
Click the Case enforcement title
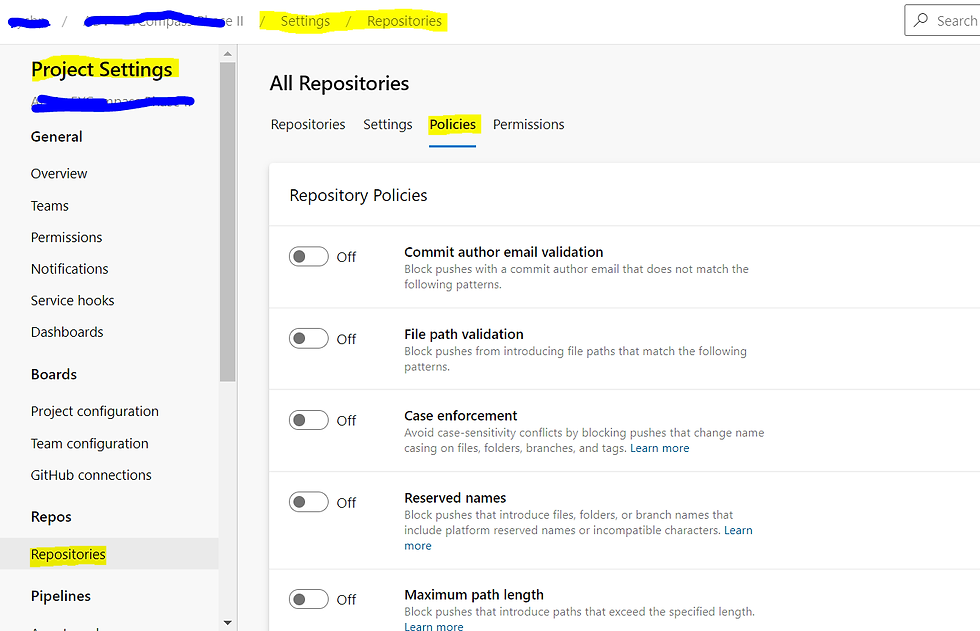tap(461, 416)
